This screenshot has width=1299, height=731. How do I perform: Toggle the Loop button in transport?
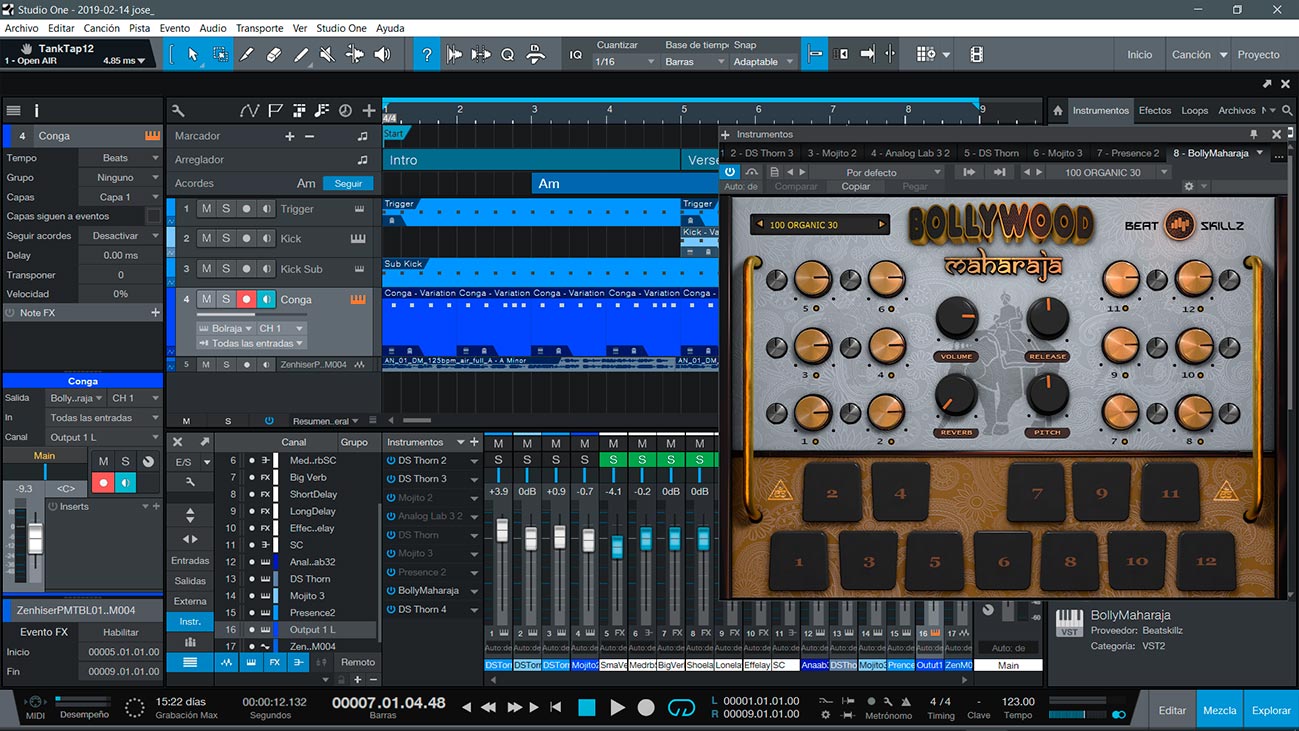click(x=681, y=707)
